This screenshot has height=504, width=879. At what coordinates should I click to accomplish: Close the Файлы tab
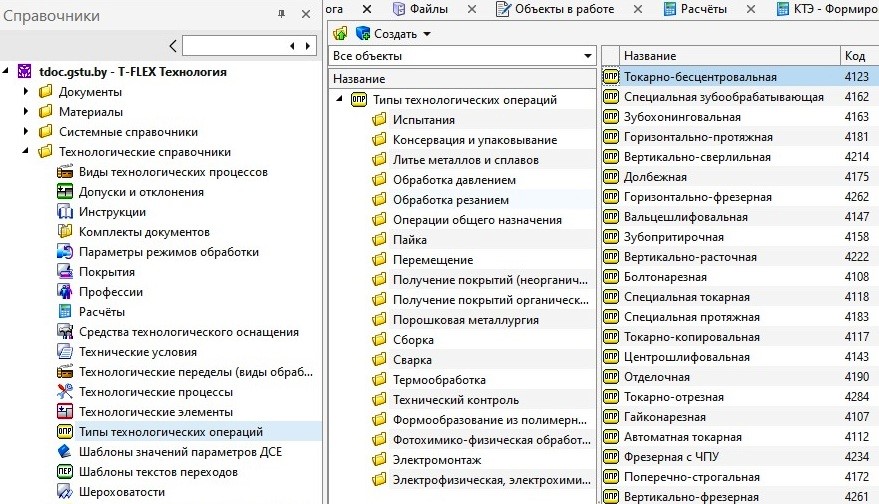pyautogui.click(x=472, y=9)
